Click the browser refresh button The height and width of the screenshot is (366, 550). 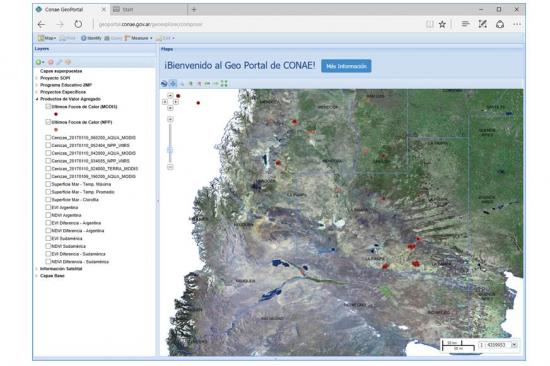78,24
